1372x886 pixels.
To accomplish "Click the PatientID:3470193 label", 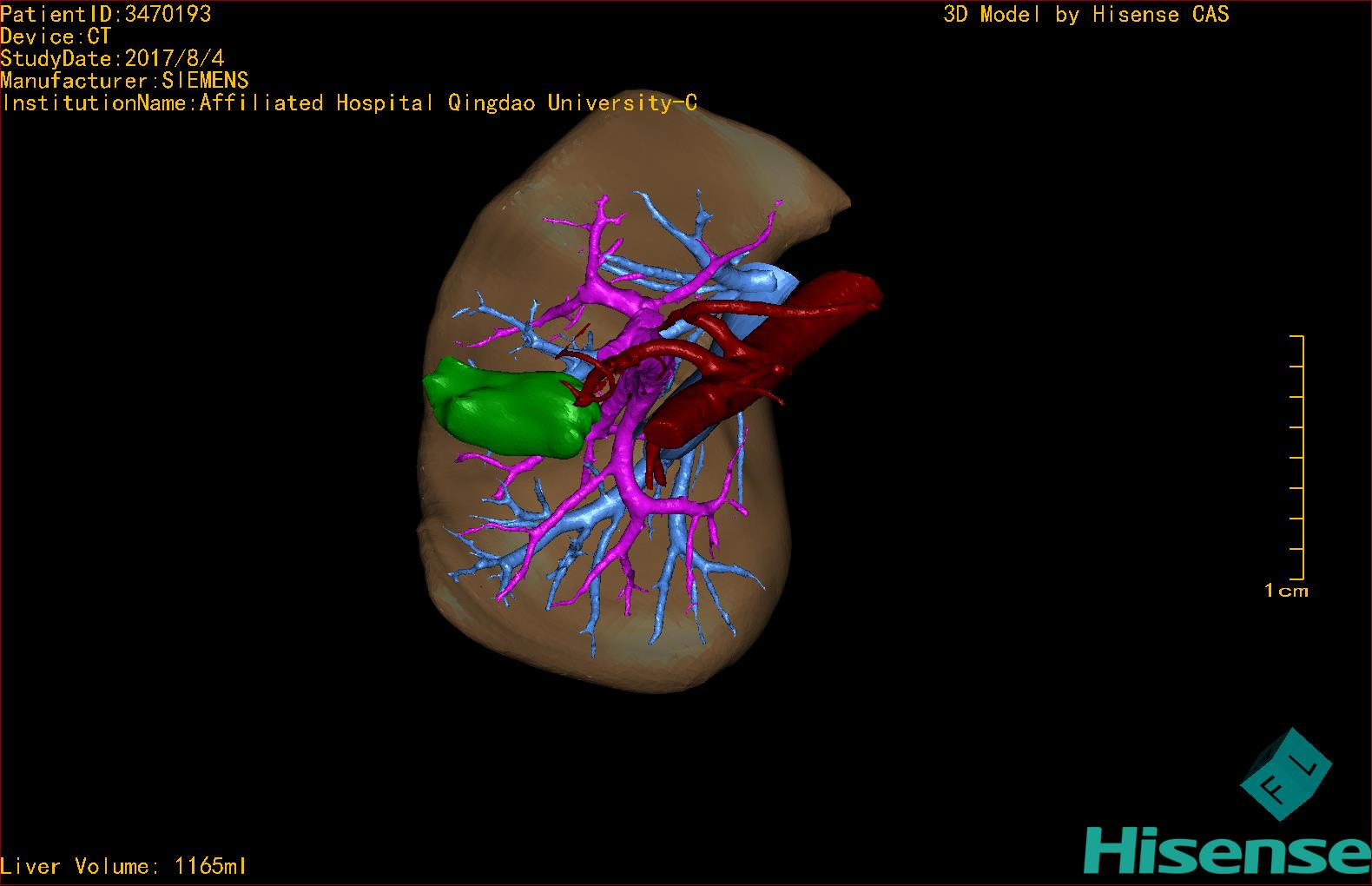I will click(105, 14).
